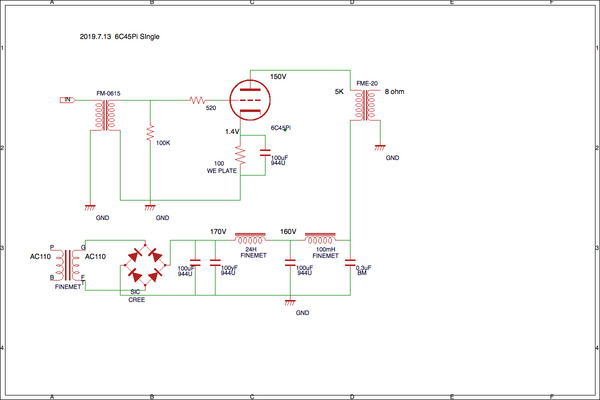Click the 100K value label
Viewport: 600px width, 400px height.
(163, 143)
